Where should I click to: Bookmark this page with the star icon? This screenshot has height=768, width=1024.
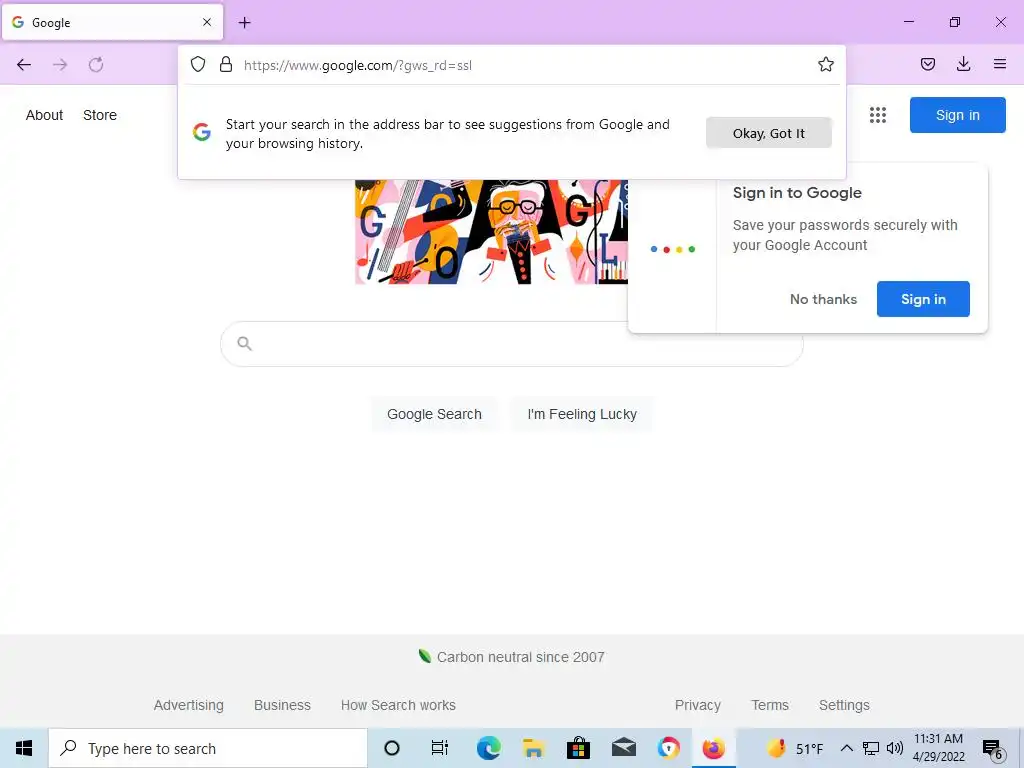pos(825,64)
